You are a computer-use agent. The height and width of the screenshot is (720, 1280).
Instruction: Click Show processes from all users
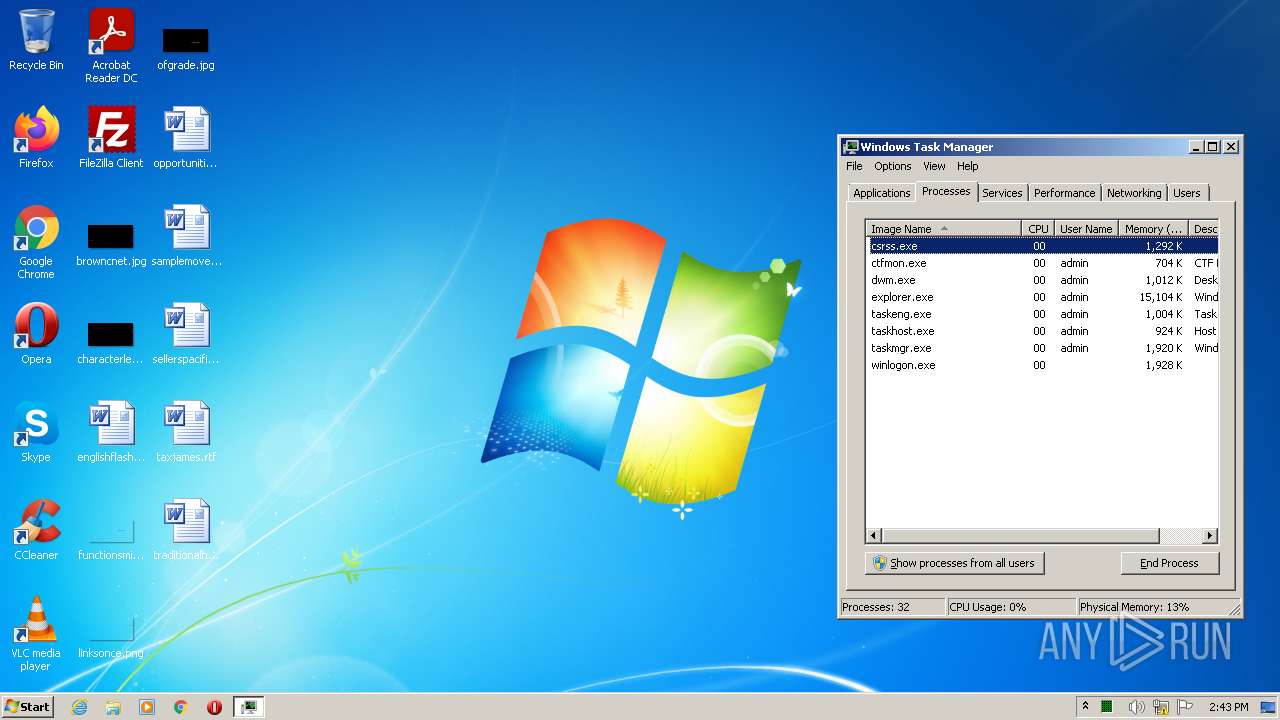coord(954,563)
